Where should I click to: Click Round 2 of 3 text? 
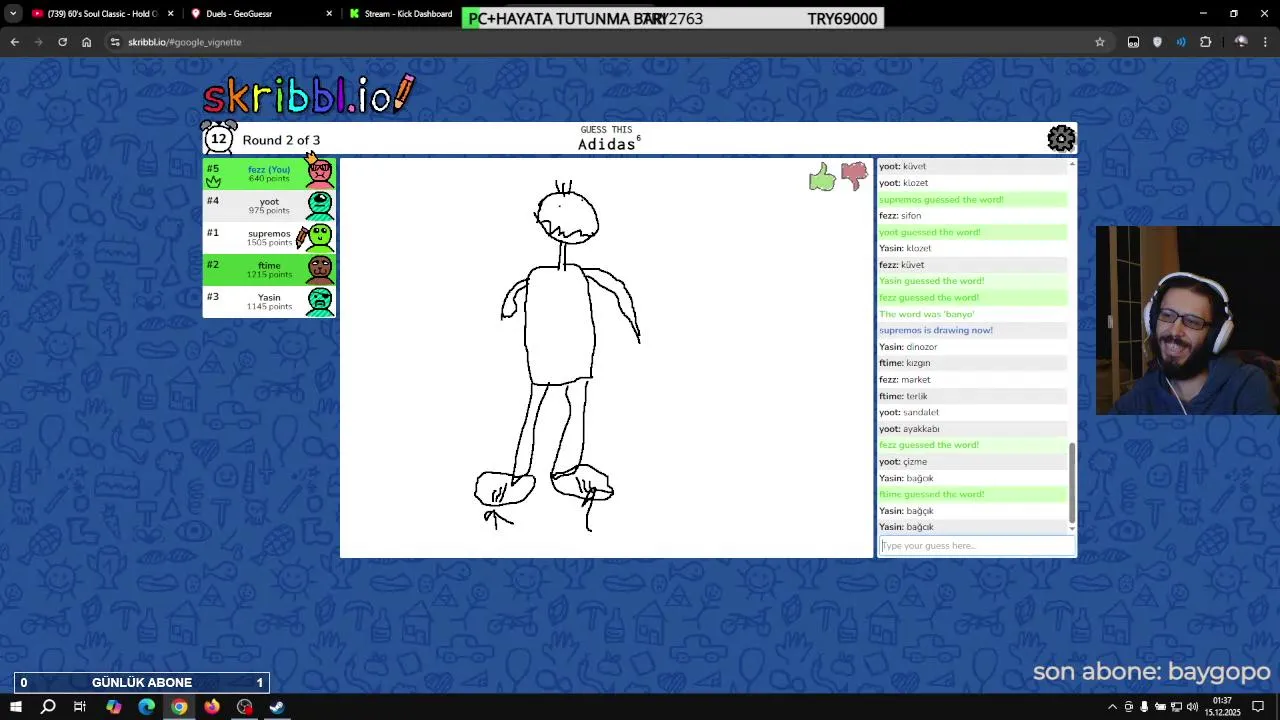pyautogui.click(x=281, y=140)
